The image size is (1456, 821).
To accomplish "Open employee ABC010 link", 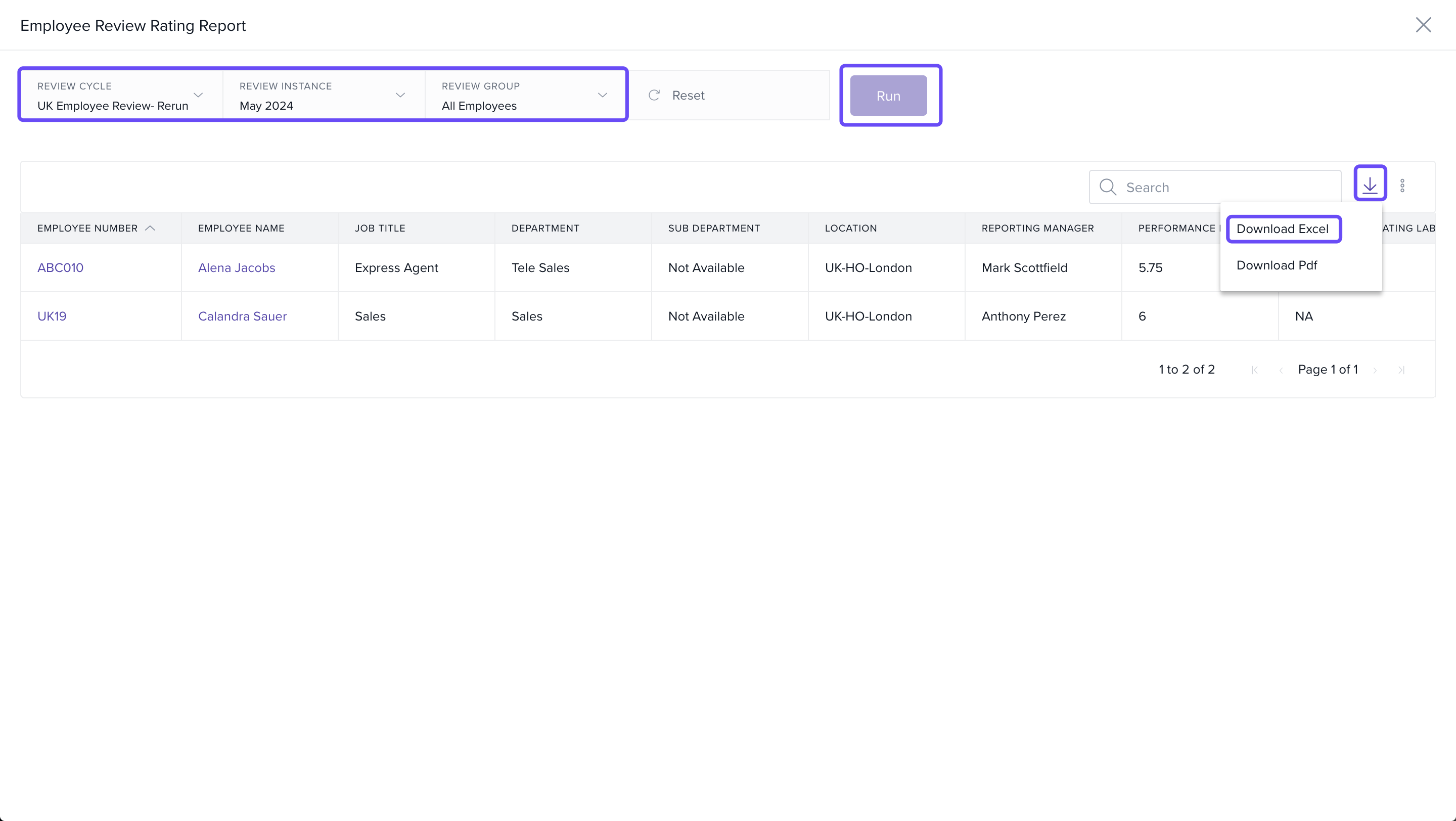I will pos(61,268).
